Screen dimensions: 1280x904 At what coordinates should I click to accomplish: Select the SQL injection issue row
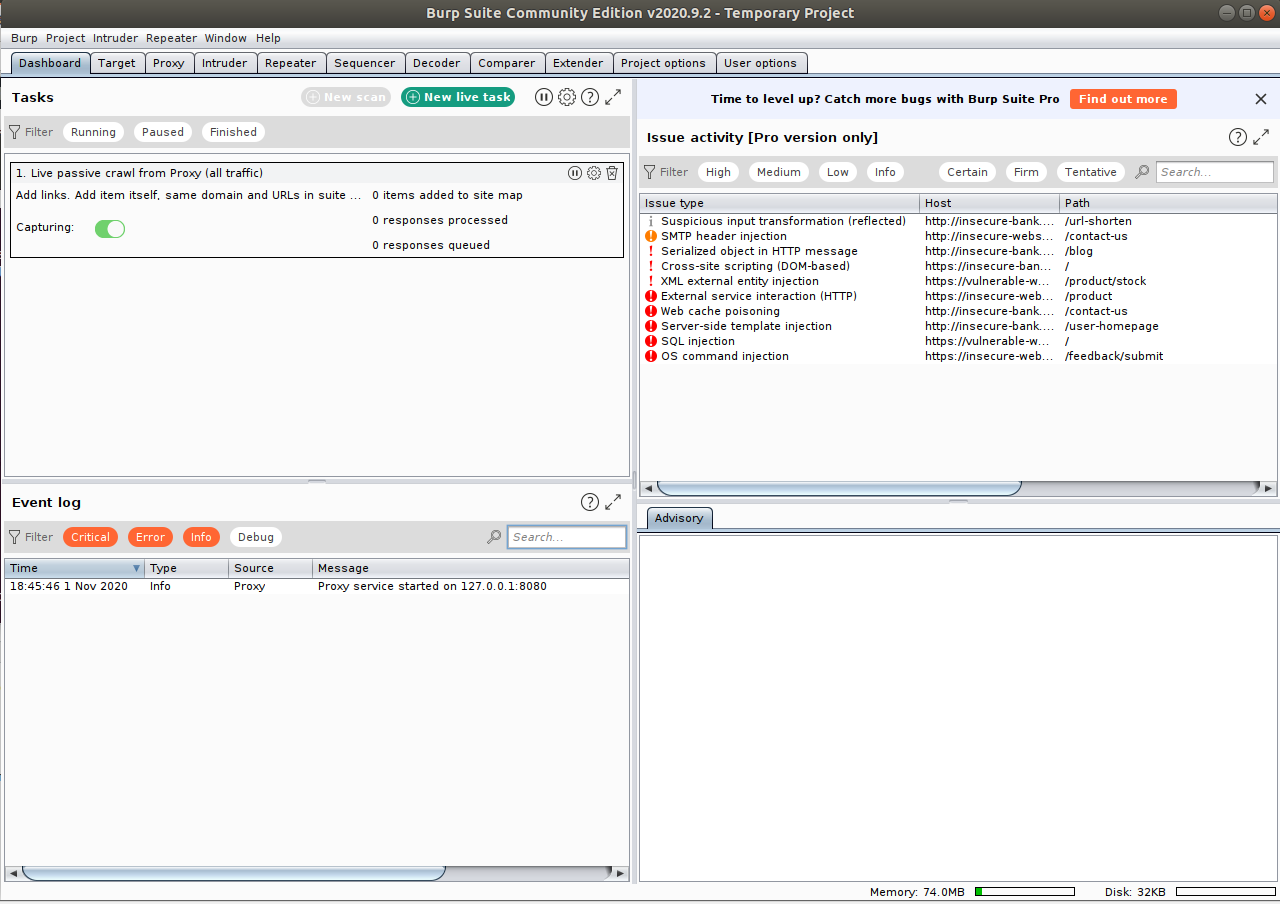tap(697, 341)
